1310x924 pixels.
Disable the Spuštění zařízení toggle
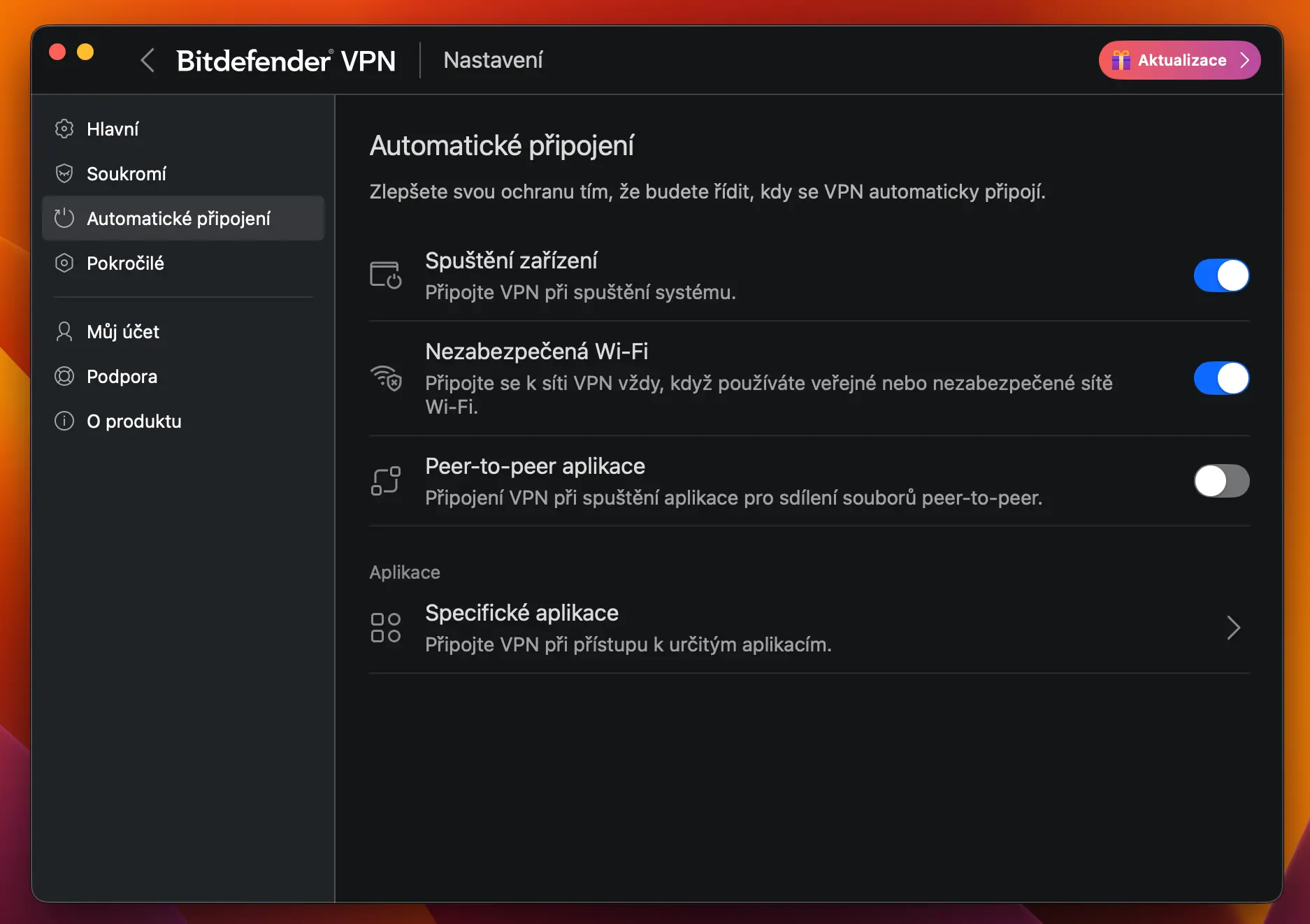(1221, 275)
